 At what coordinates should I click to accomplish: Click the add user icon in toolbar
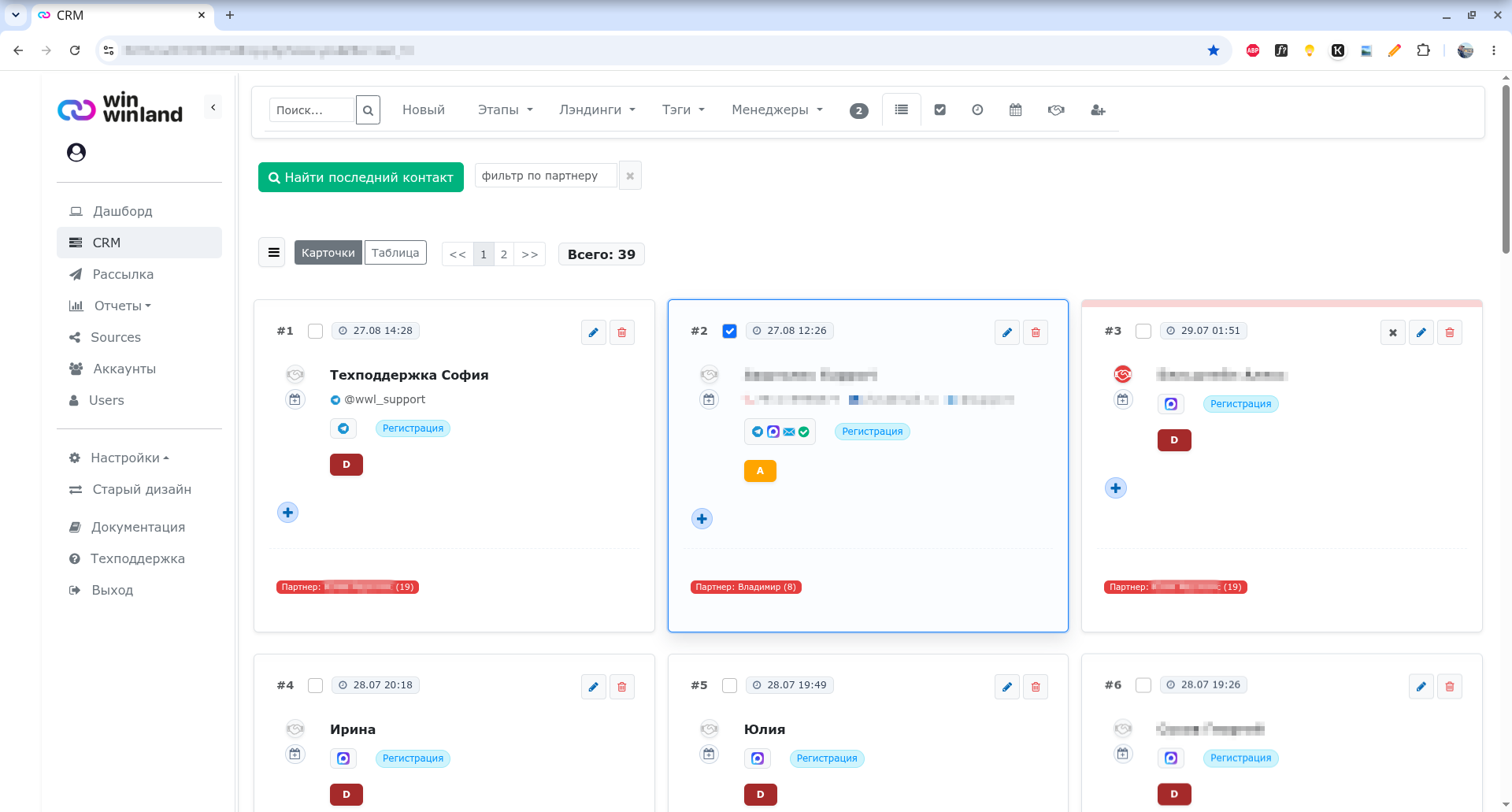coord(1098,110)
